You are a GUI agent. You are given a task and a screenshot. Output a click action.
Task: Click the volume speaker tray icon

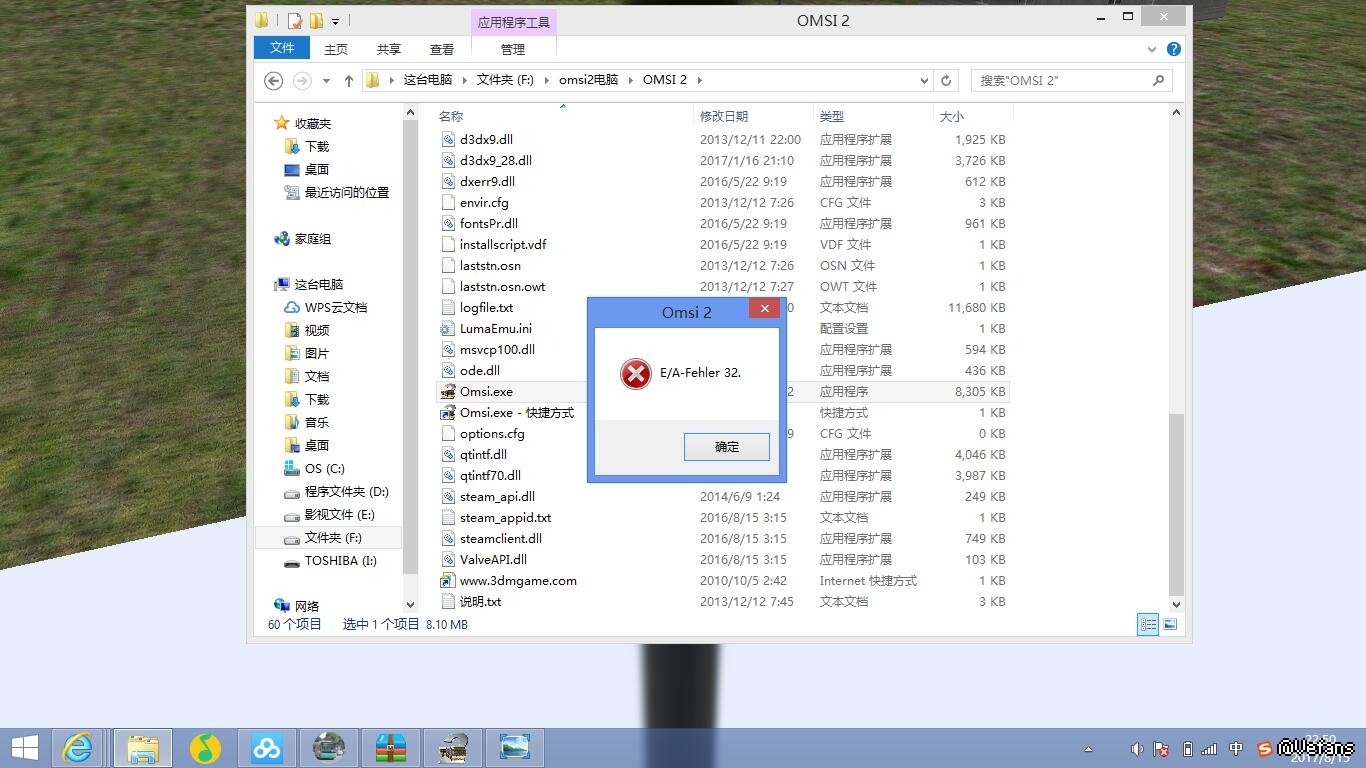[x=1137, y=749]
